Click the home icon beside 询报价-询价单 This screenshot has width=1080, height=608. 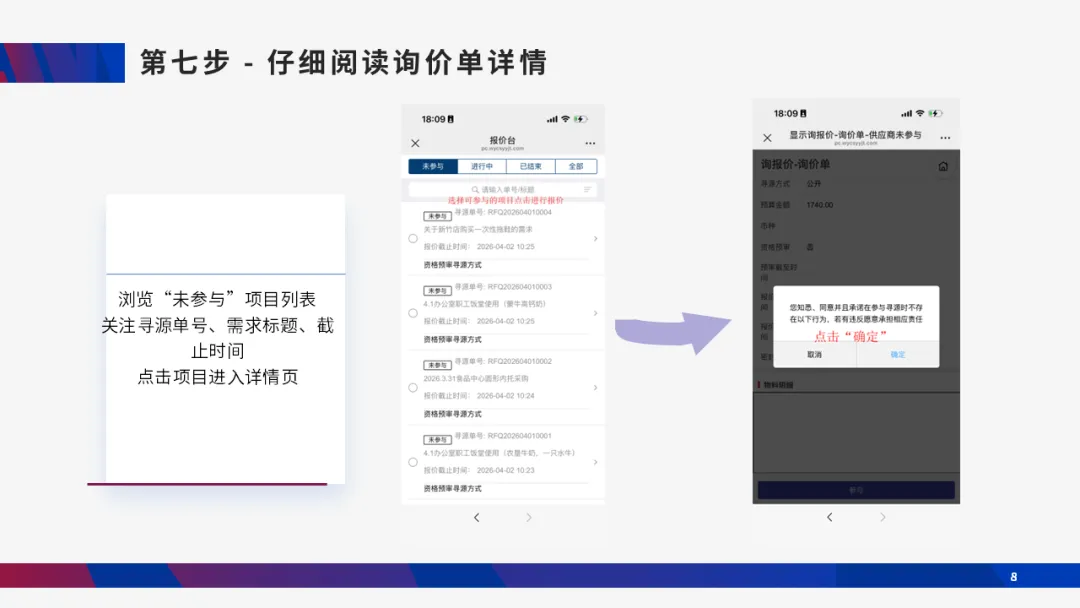(x=943, y=166)
